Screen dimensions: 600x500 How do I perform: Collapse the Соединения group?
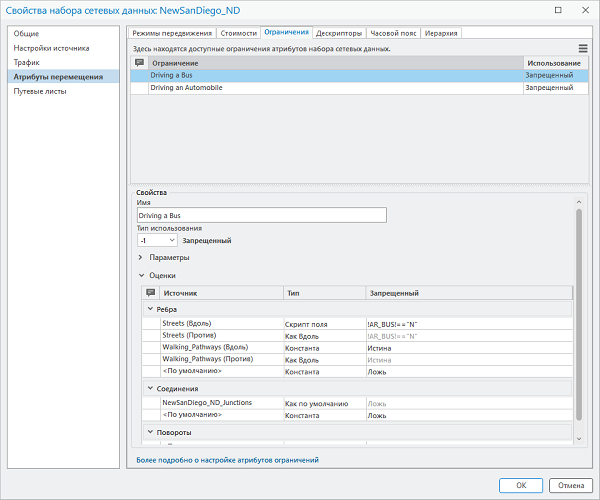click(x=150, y=388)
